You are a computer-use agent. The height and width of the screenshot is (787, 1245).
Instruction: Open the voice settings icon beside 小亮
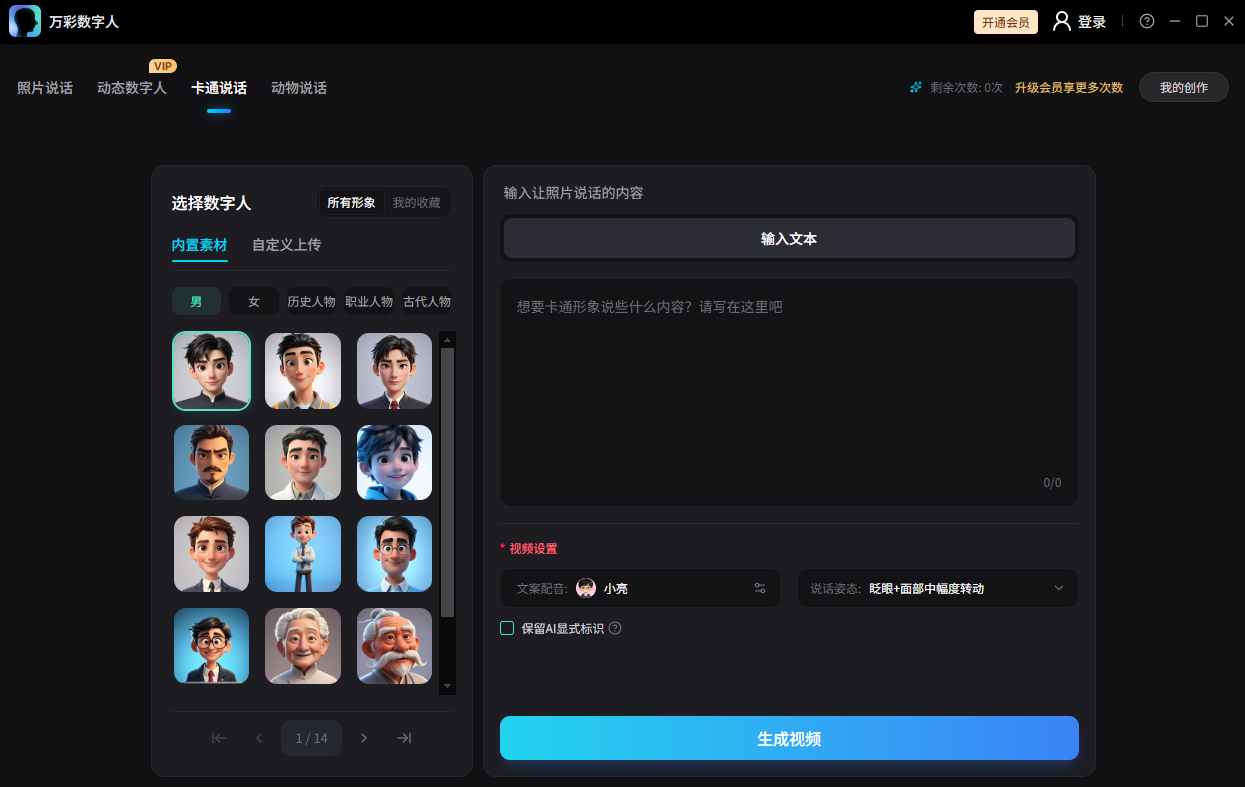click(x=762, y=588)
